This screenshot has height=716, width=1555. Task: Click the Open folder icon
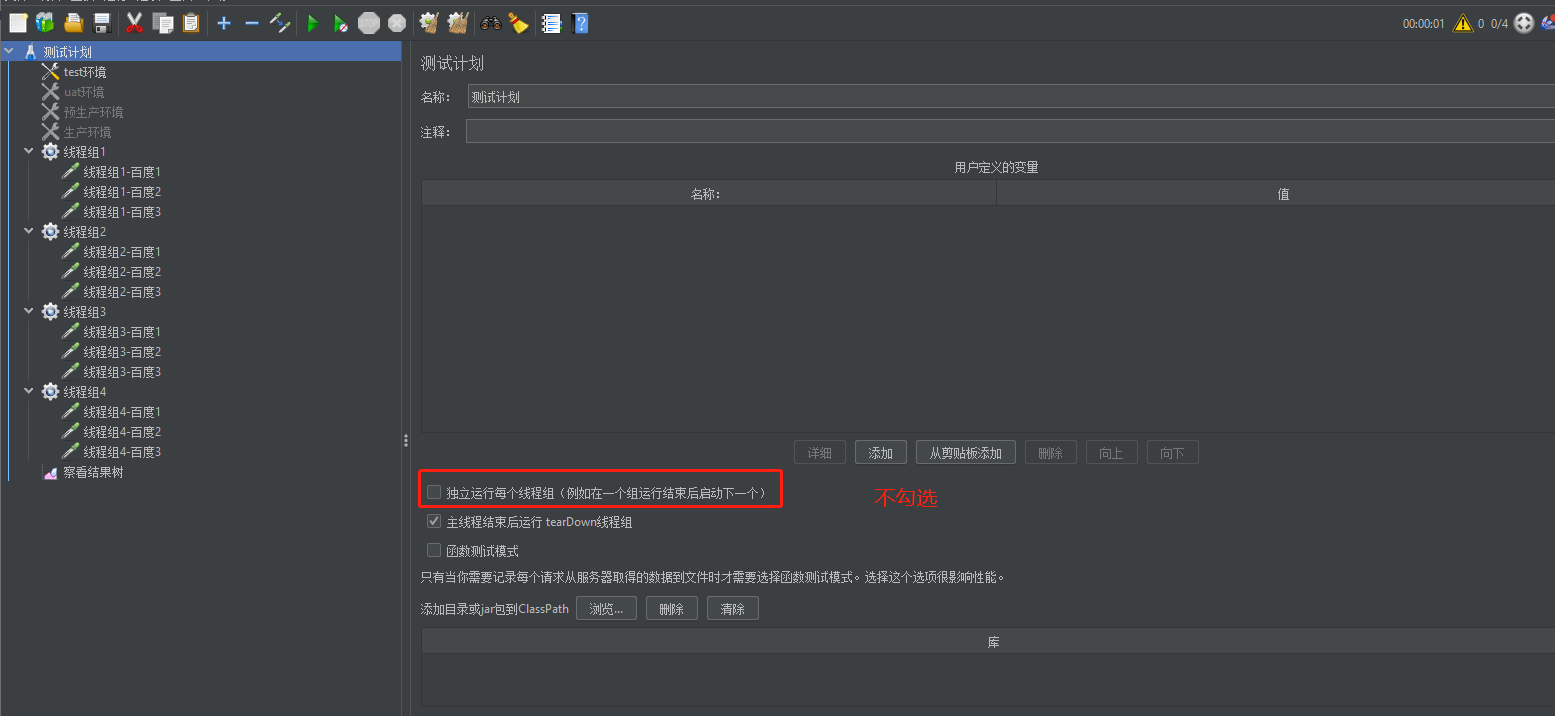click(73, 23)
